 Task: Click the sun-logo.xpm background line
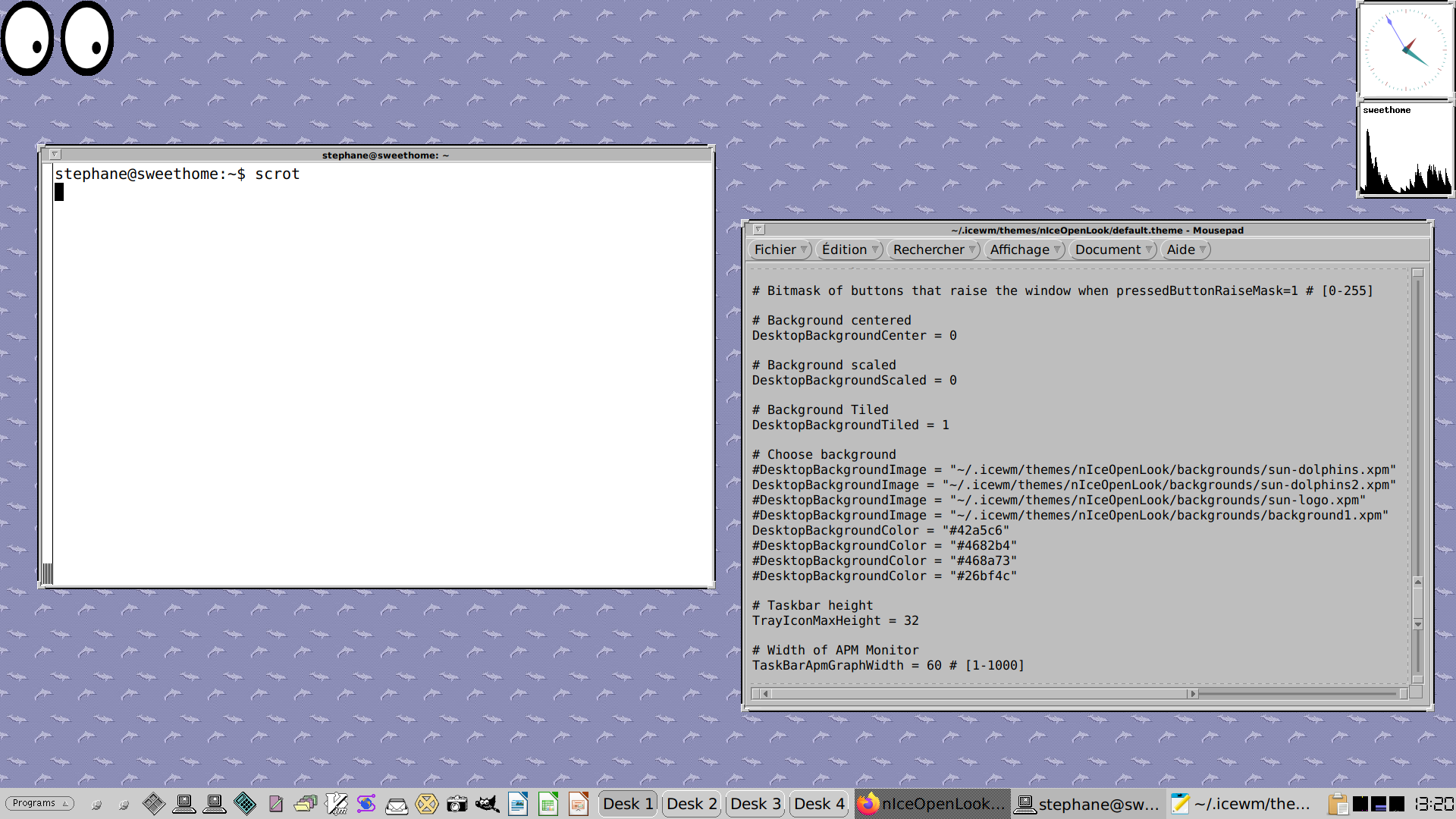pyautogui.click(x=1059, y=500)
